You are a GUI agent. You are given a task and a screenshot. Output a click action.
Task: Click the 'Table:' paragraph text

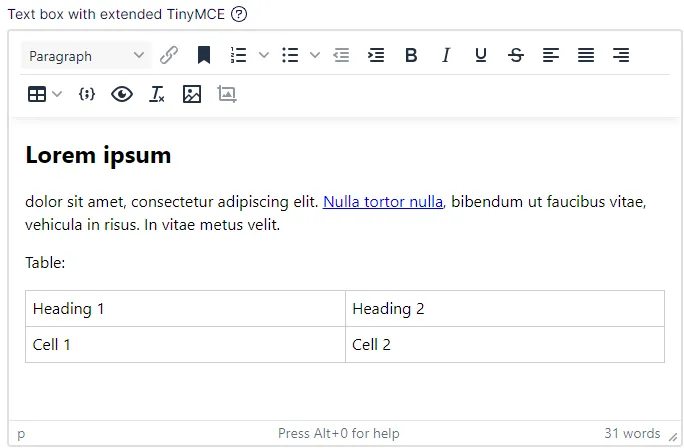(x=45, y=263)
